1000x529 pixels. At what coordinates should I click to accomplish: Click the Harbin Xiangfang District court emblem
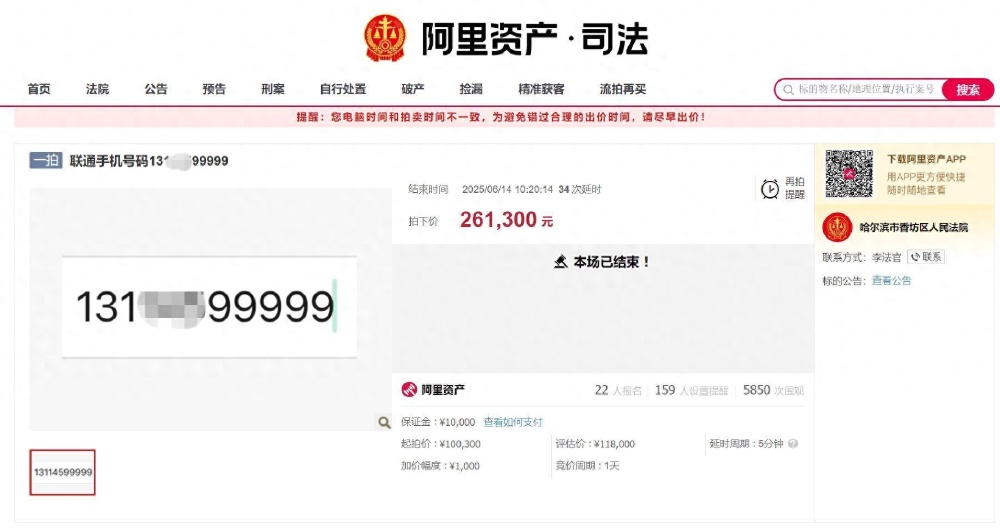coord(837,227)
